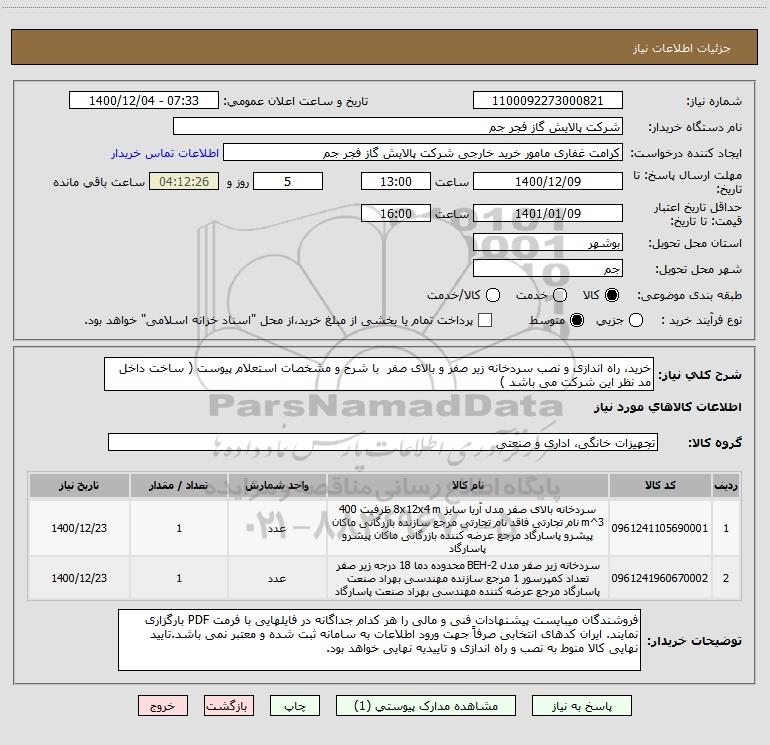Viewport: 770px width, 745px height.
Task: Click the need date 1400/12/23 in row 2
Action: [x=79, y=578]
